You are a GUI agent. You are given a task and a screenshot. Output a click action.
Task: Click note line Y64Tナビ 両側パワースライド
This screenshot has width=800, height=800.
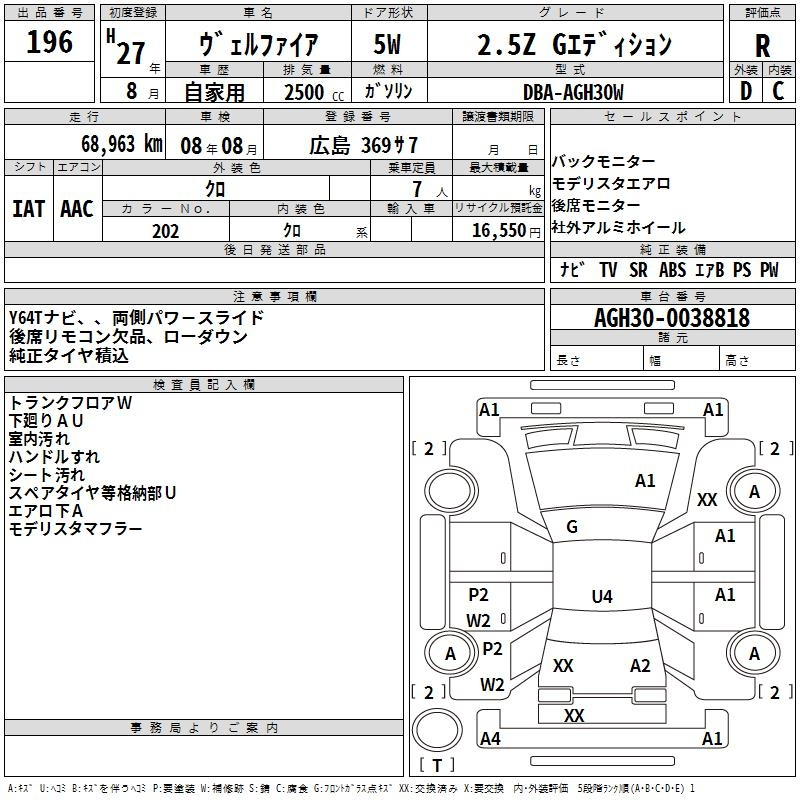pos(136,318)
